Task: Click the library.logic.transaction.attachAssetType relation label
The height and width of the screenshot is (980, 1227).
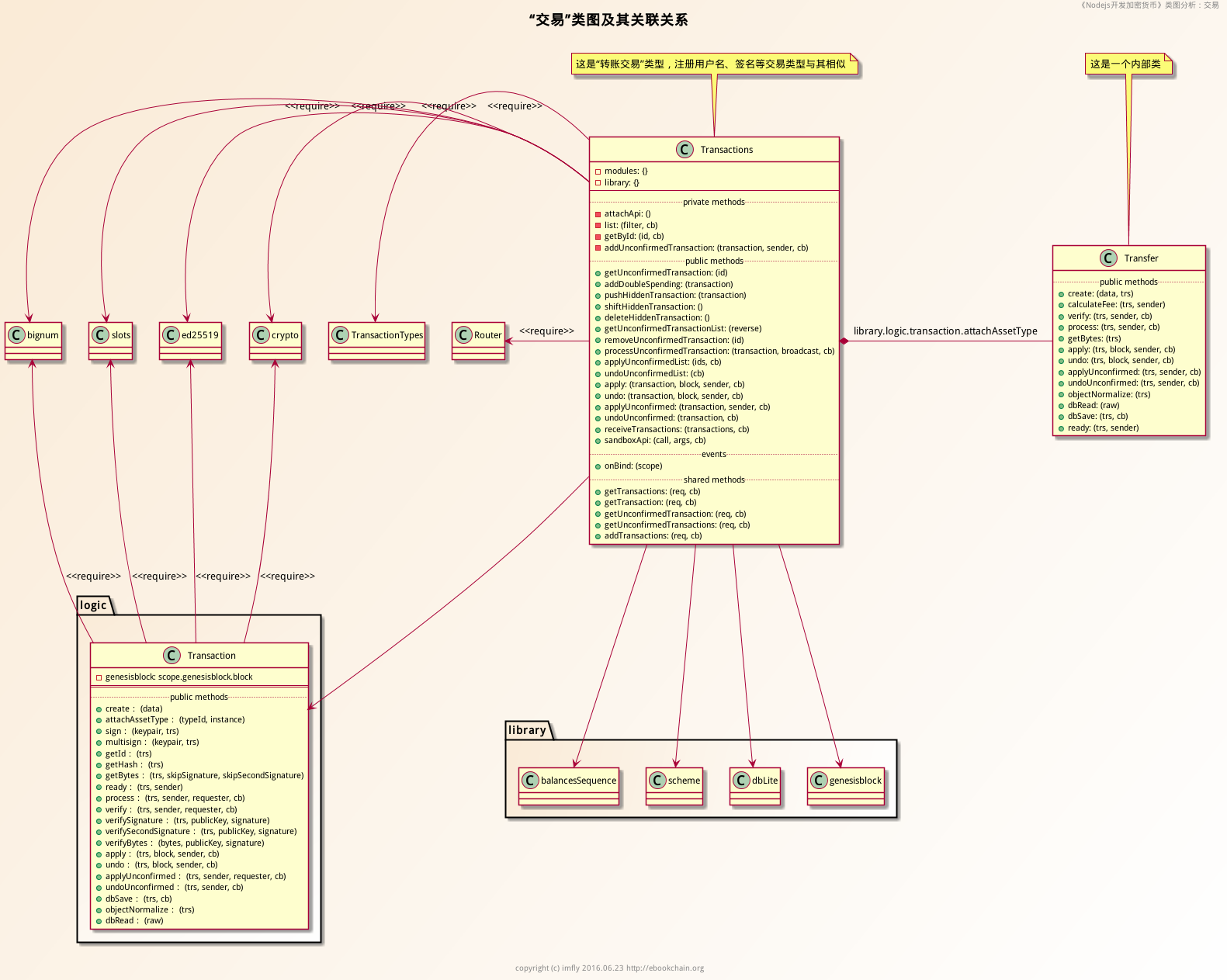Action: (945, 331)
